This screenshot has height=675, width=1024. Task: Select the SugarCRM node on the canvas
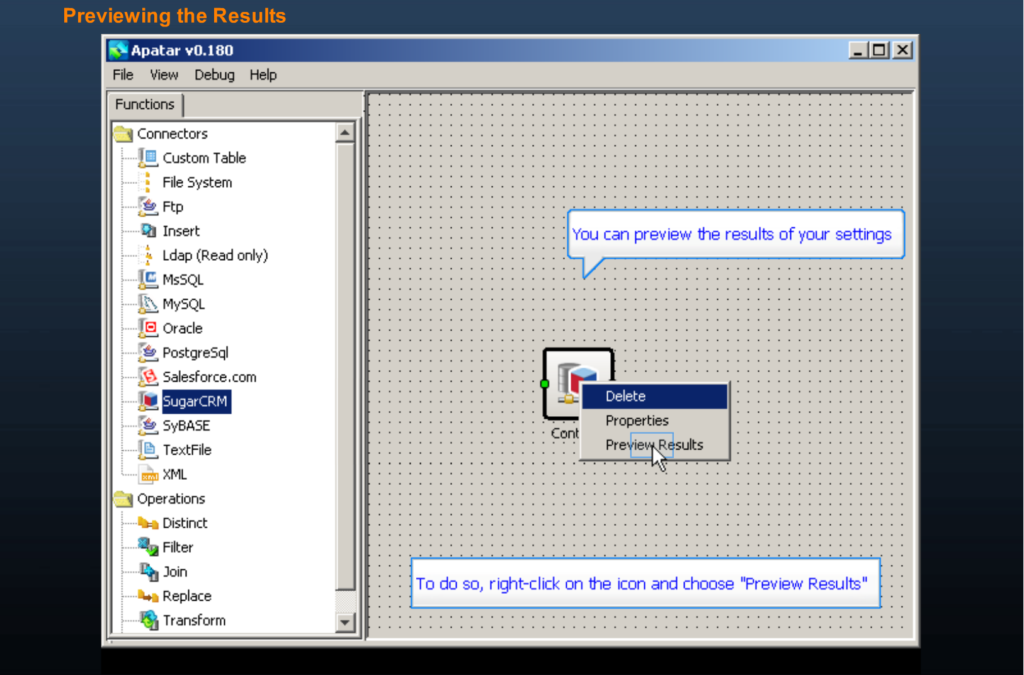578,384
